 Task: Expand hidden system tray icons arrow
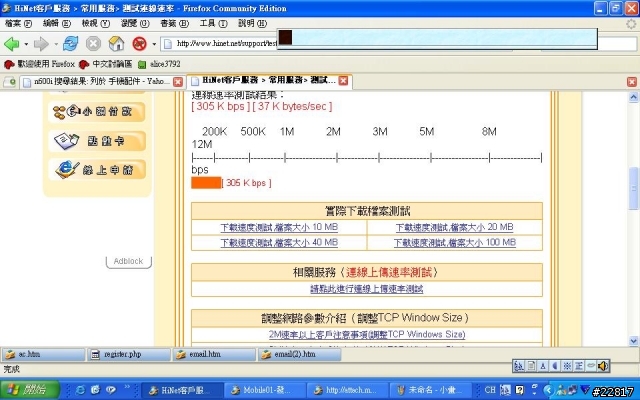(548, 390)
